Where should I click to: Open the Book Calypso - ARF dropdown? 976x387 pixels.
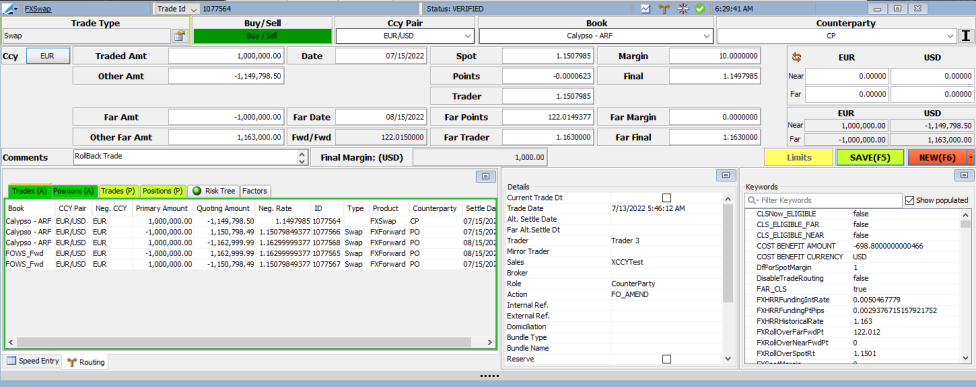(x=706, y=36)
